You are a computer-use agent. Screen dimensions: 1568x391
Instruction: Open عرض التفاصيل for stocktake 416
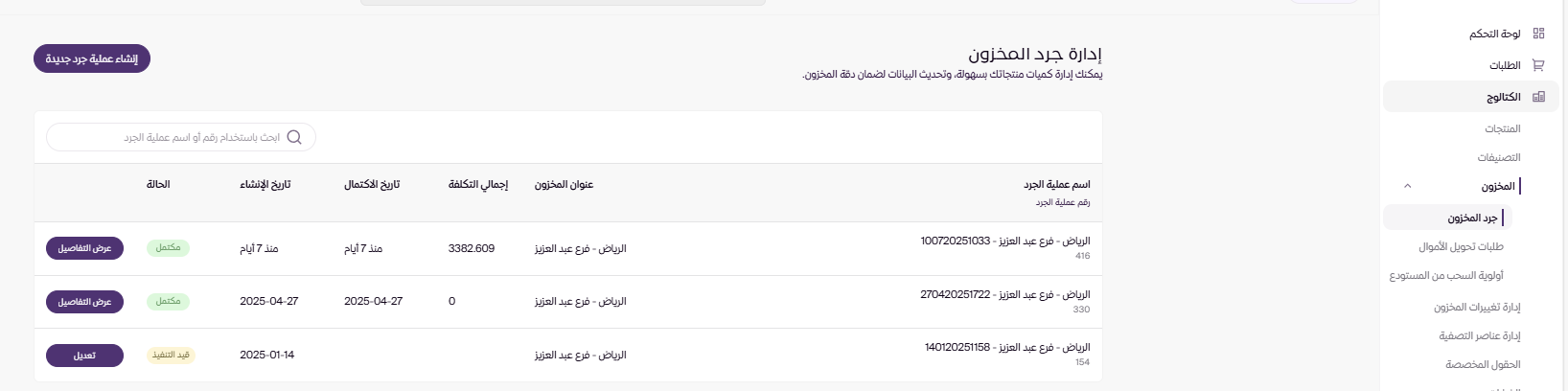point(84,248)
